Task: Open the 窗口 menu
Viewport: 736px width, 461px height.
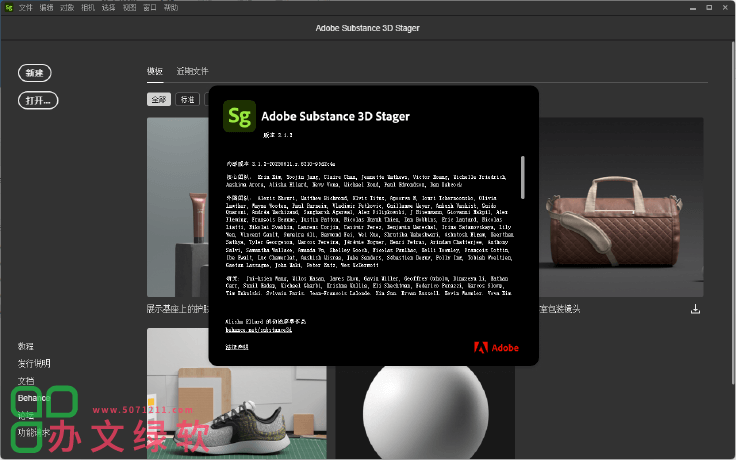Action: coord(150,8)
